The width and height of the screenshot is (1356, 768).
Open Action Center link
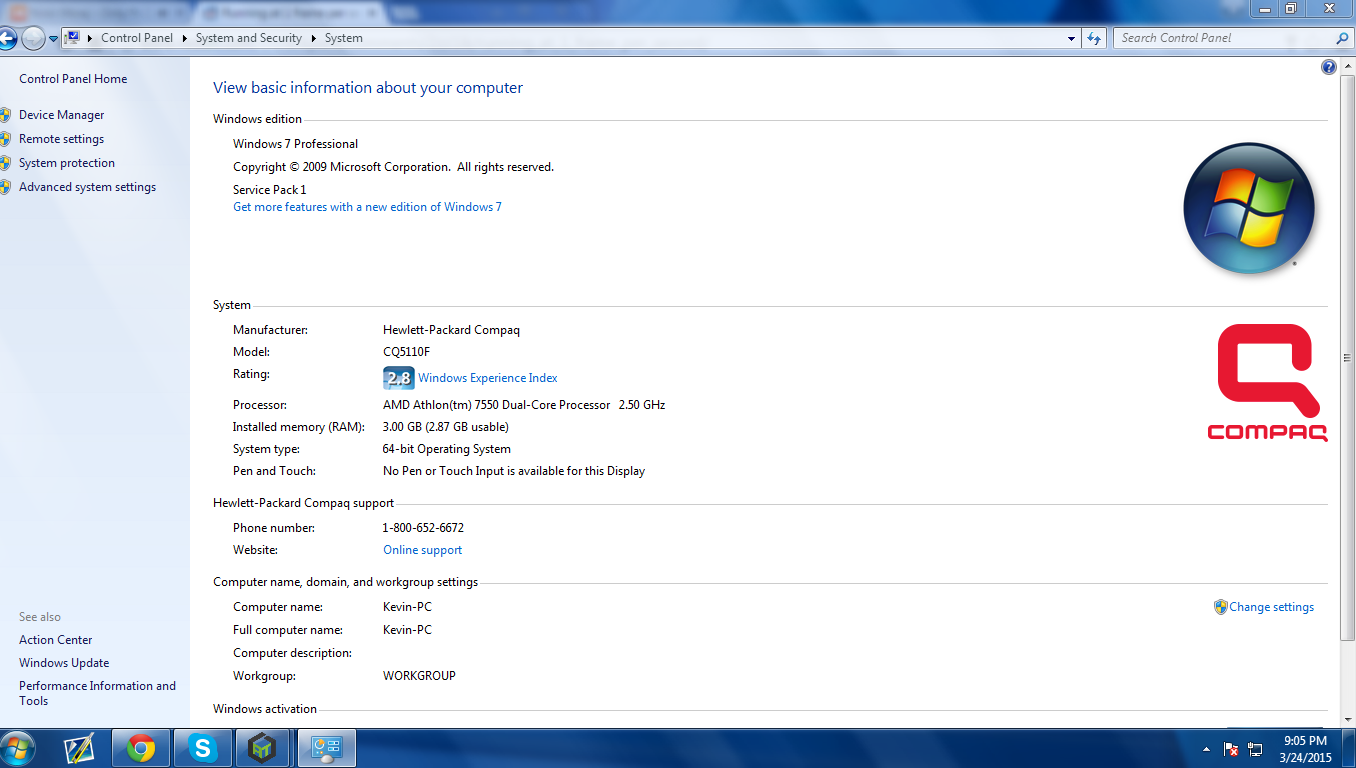[56, 640]
